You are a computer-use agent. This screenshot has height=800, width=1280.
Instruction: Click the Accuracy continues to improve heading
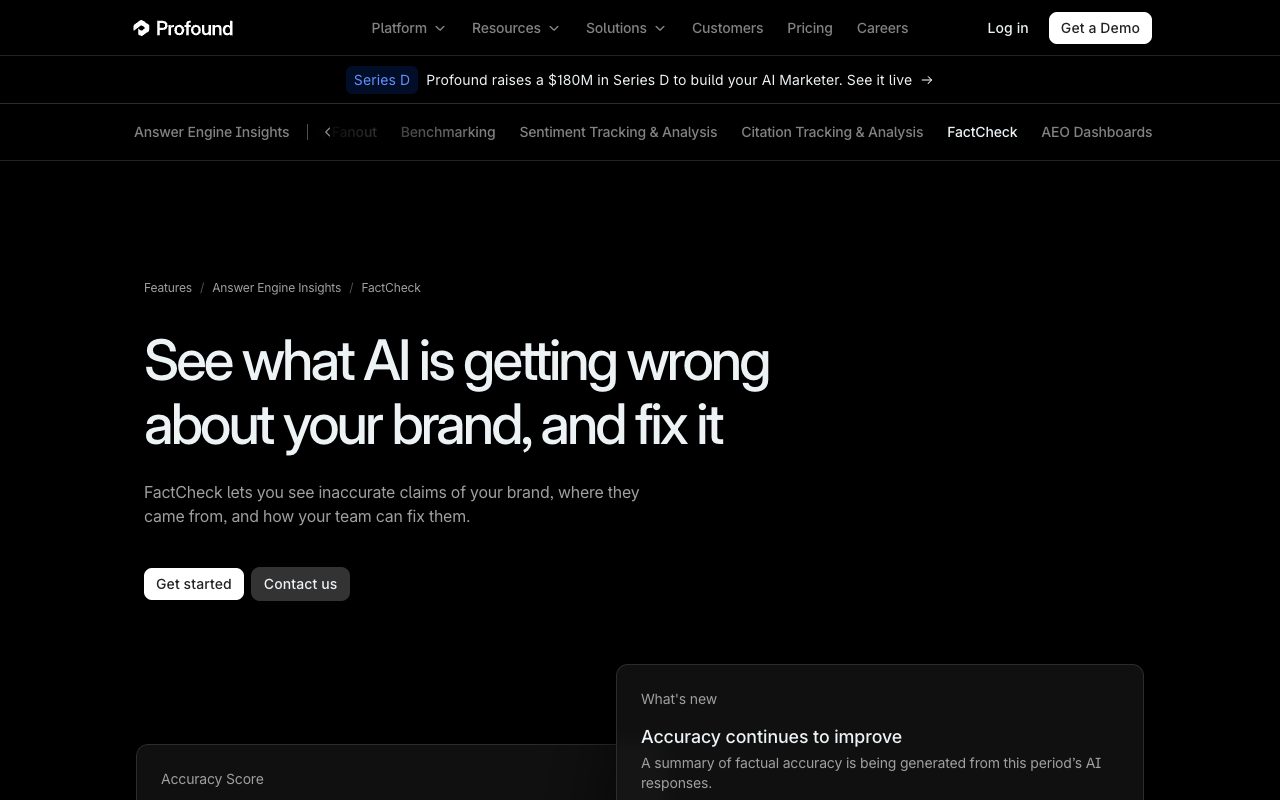[x=771, y=737]
